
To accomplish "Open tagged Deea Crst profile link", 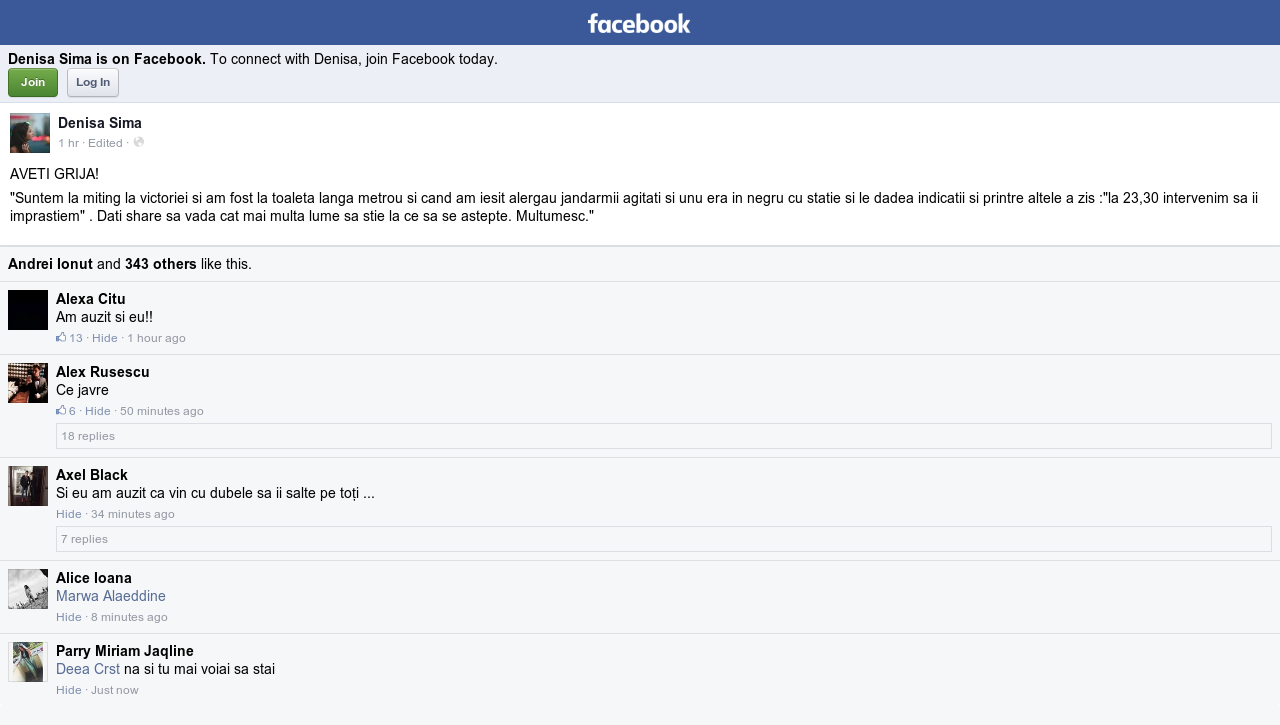I will click(88, 669).
